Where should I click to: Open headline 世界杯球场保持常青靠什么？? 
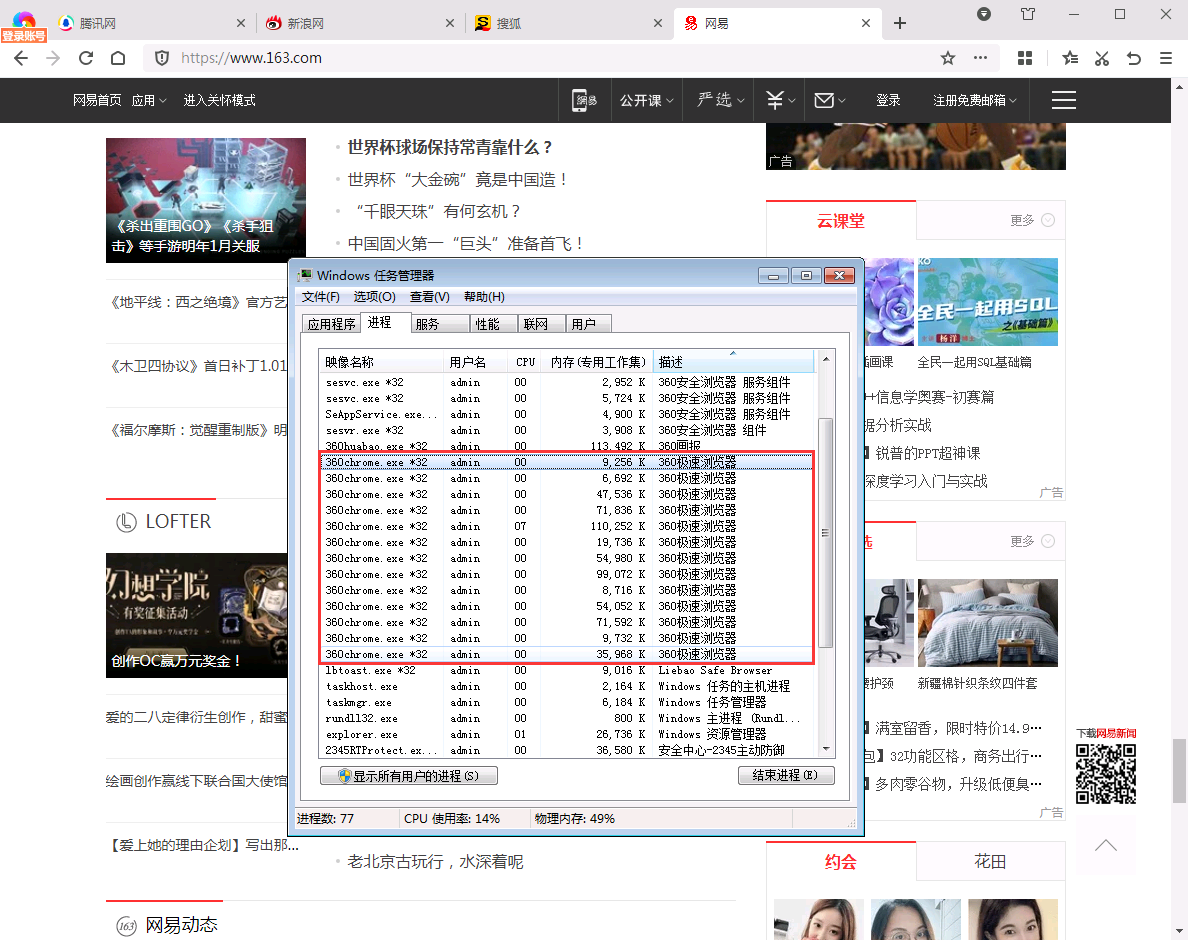[x=449, y=147]
